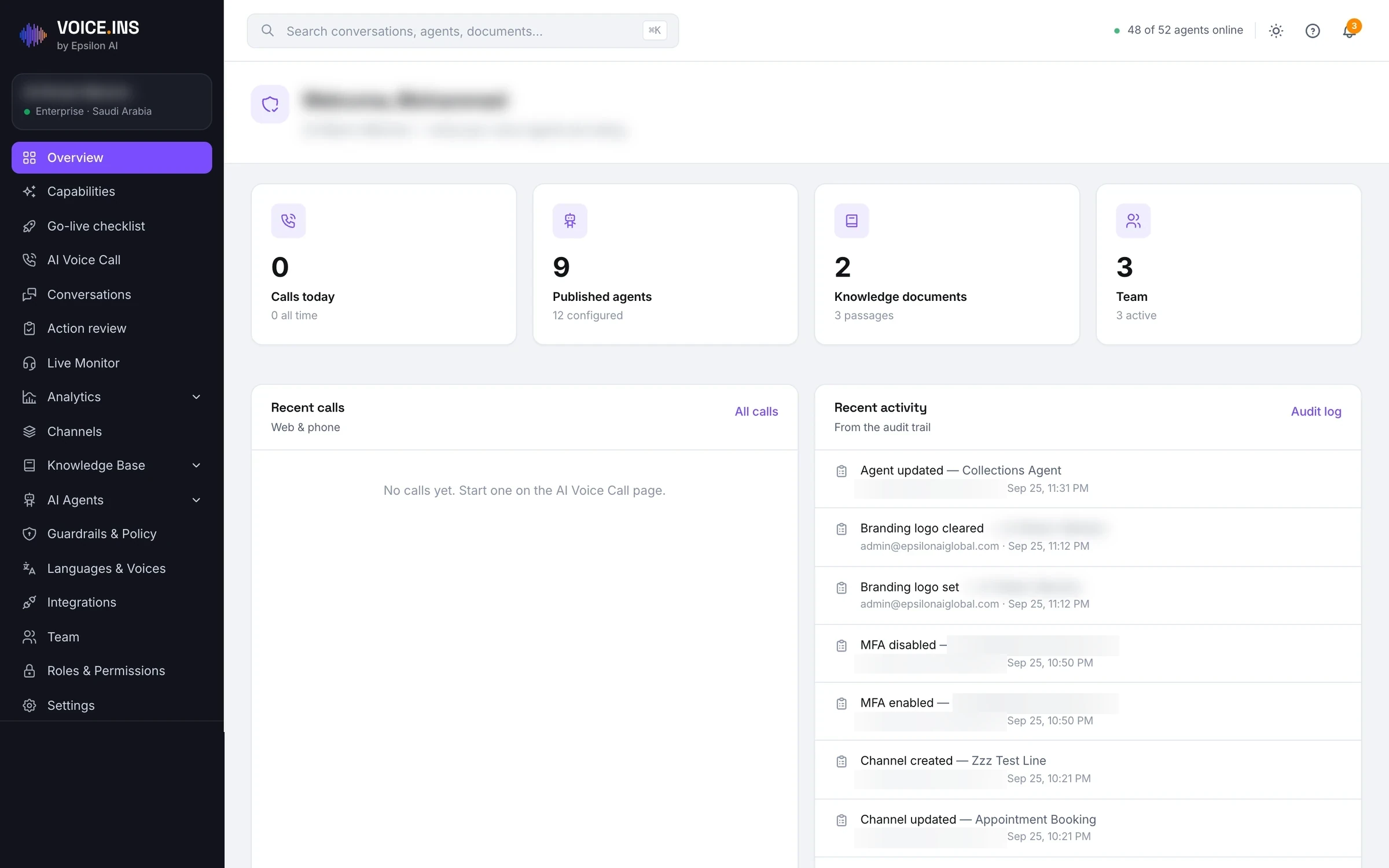Click the shield icon beside the page title
This screenshot has height=868, width=1389.
click(x=270, y=104)
